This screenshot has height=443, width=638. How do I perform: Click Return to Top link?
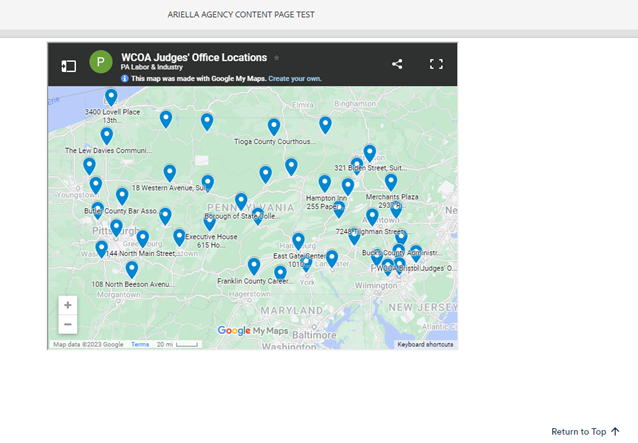(586, 432)
